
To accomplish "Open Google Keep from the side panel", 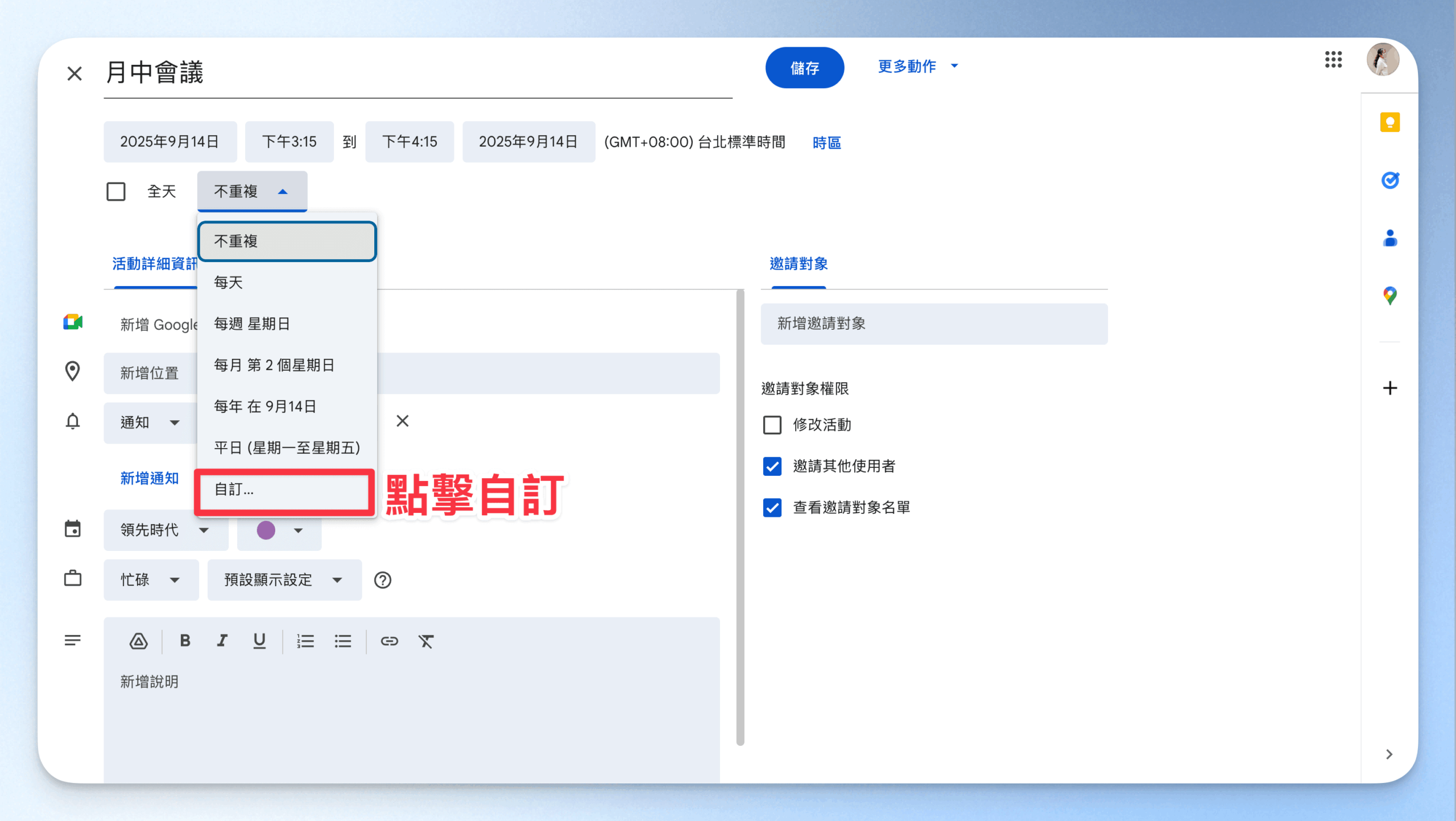I will pos(1389,122).
